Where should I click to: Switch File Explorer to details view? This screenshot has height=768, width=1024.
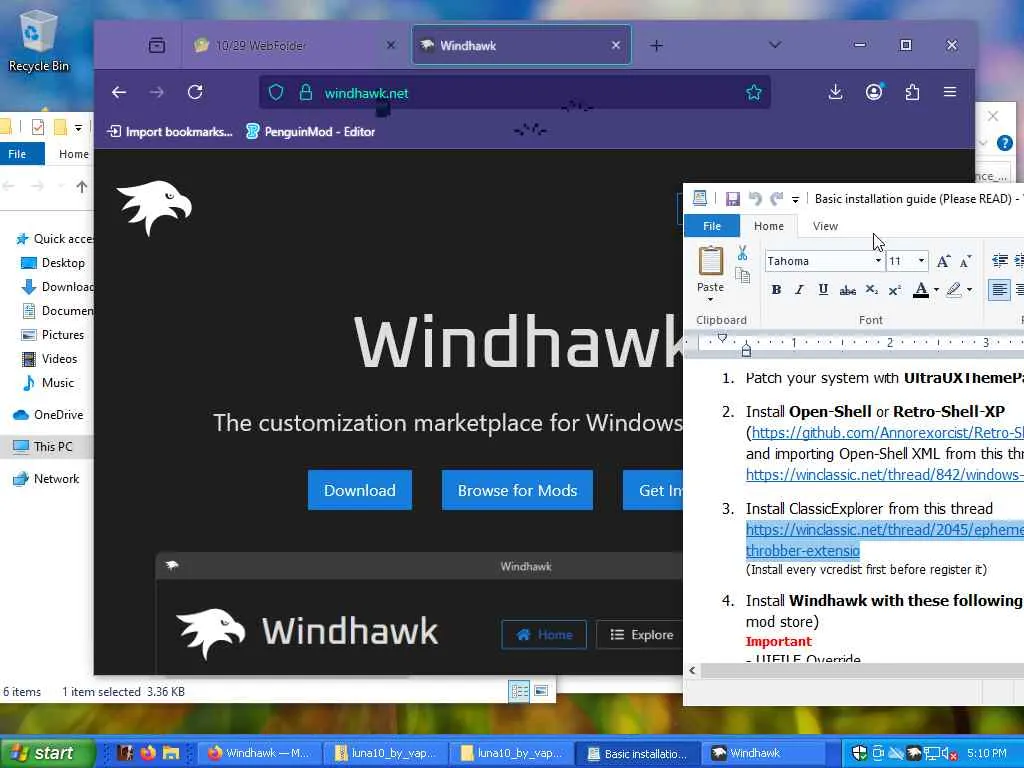coord(519,691)
